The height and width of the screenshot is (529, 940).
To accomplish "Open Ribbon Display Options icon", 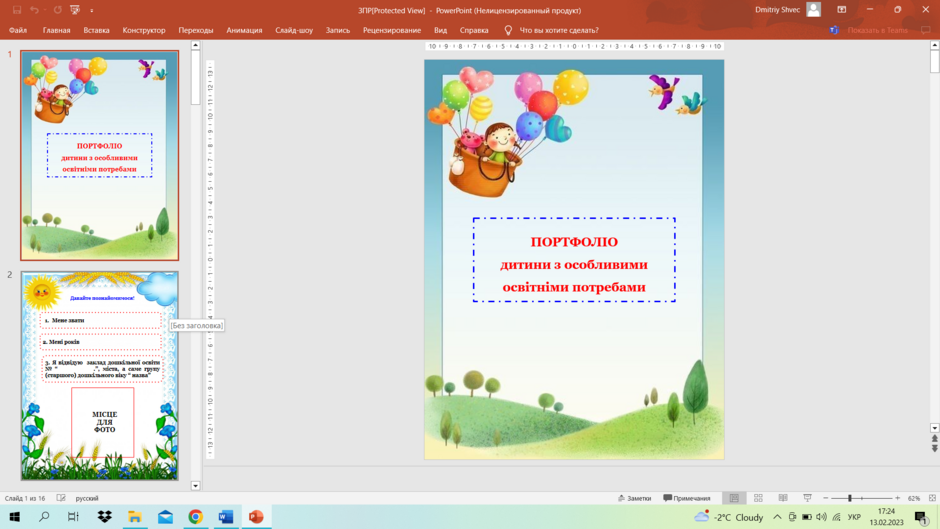I will coord(842,10).
